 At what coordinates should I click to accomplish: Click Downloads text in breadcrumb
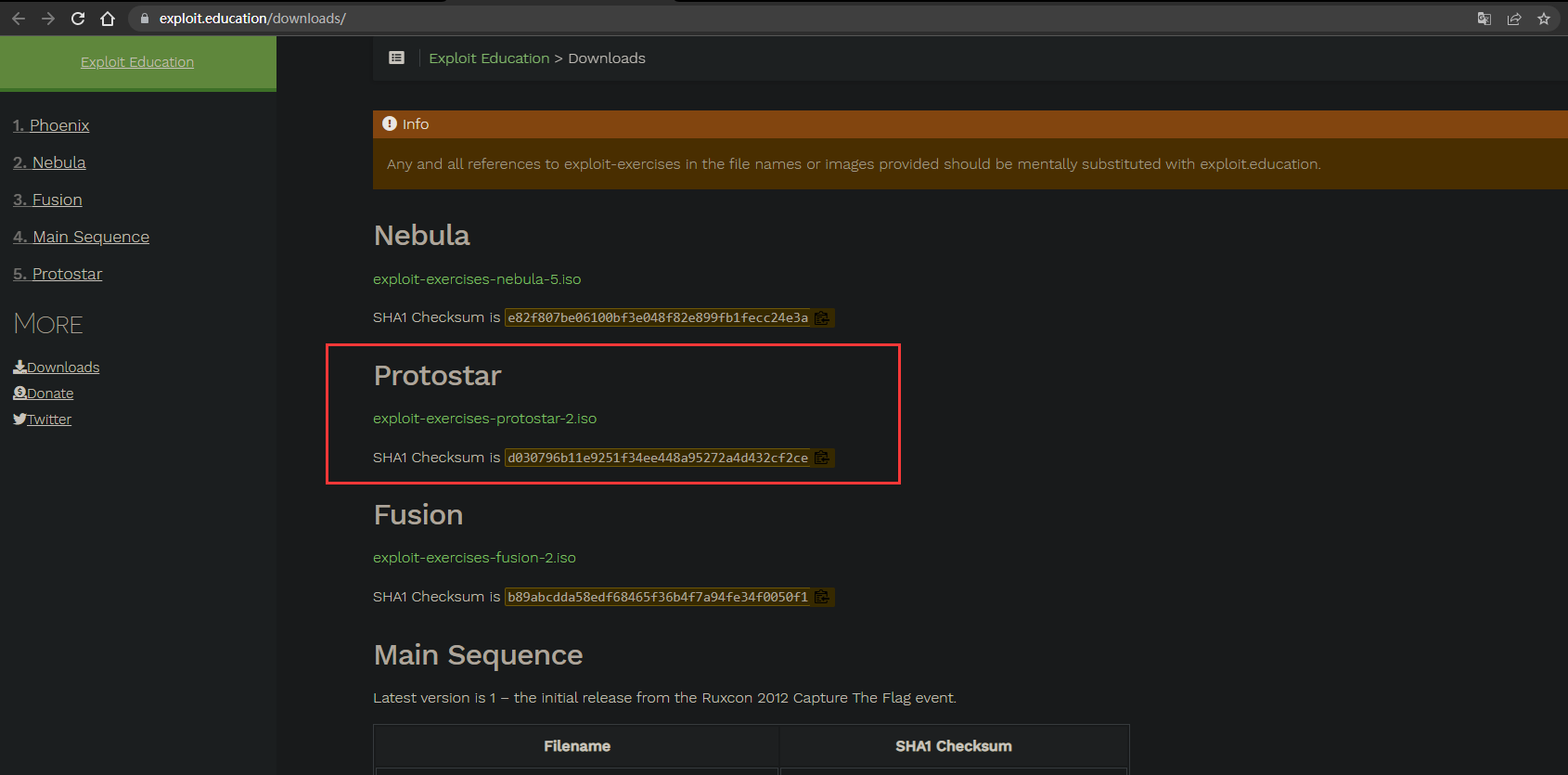point(607,58)
